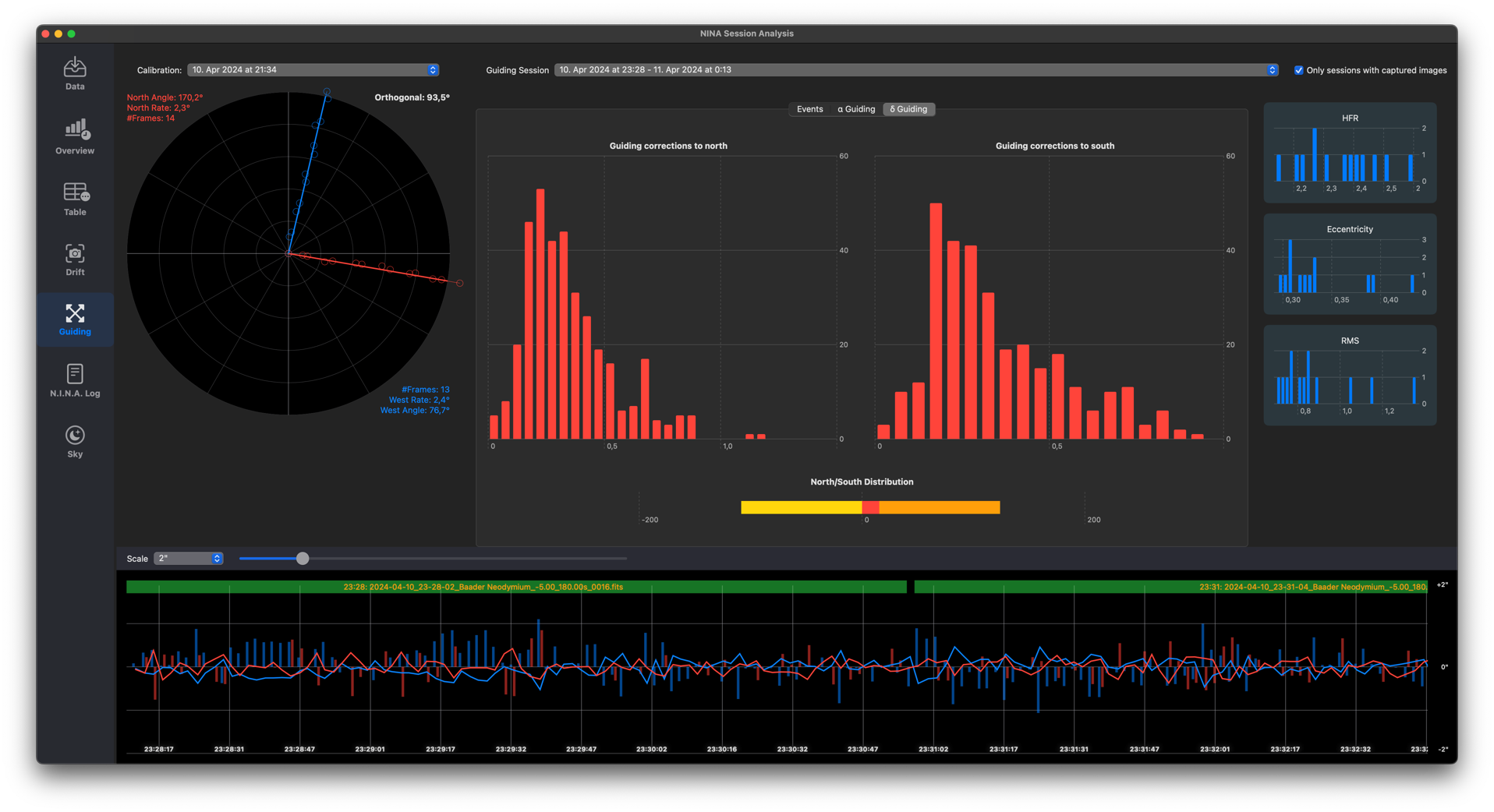Click the RMS histogram panel

[1349, 376]
